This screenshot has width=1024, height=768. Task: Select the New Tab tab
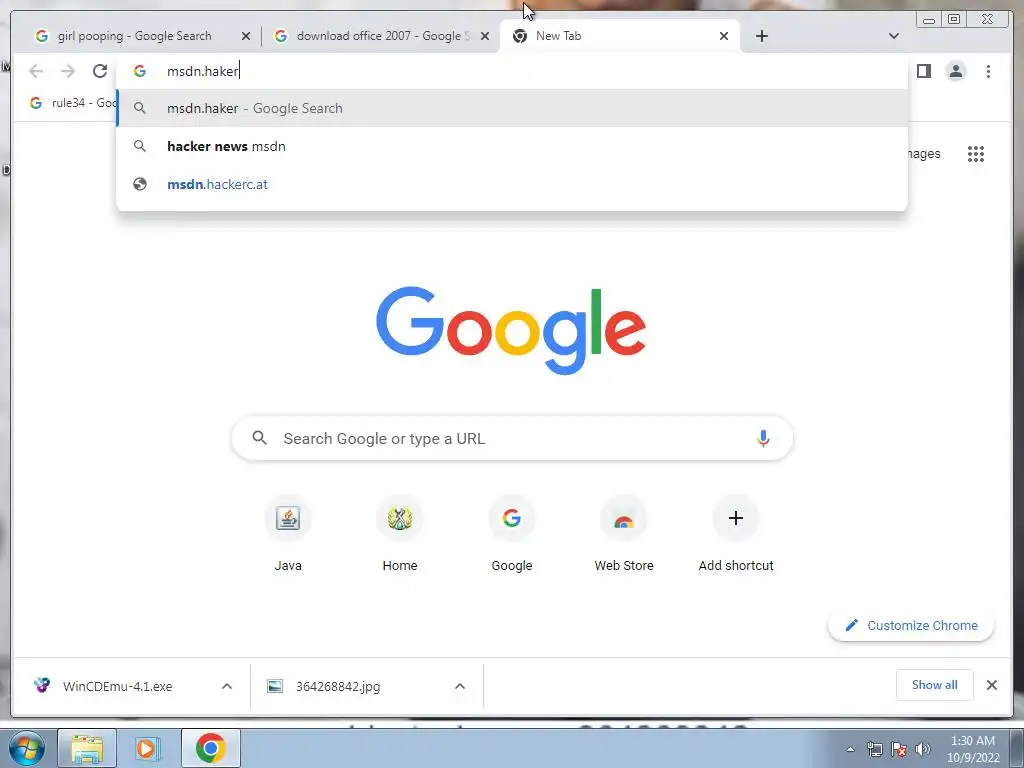coord(620,36)
